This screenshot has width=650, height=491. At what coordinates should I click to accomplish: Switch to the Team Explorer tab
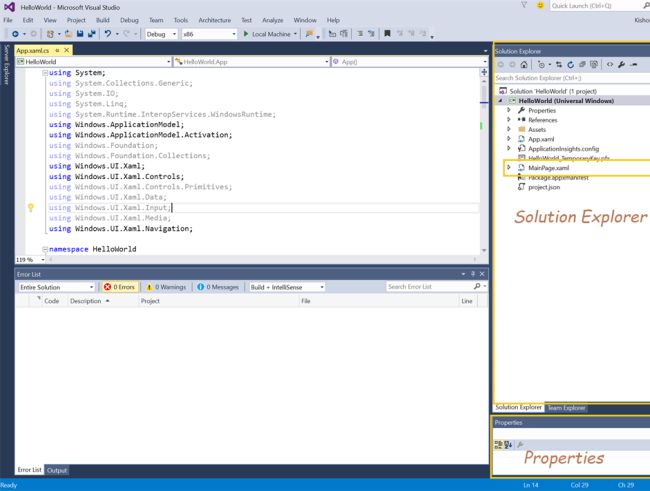(566, 408)
